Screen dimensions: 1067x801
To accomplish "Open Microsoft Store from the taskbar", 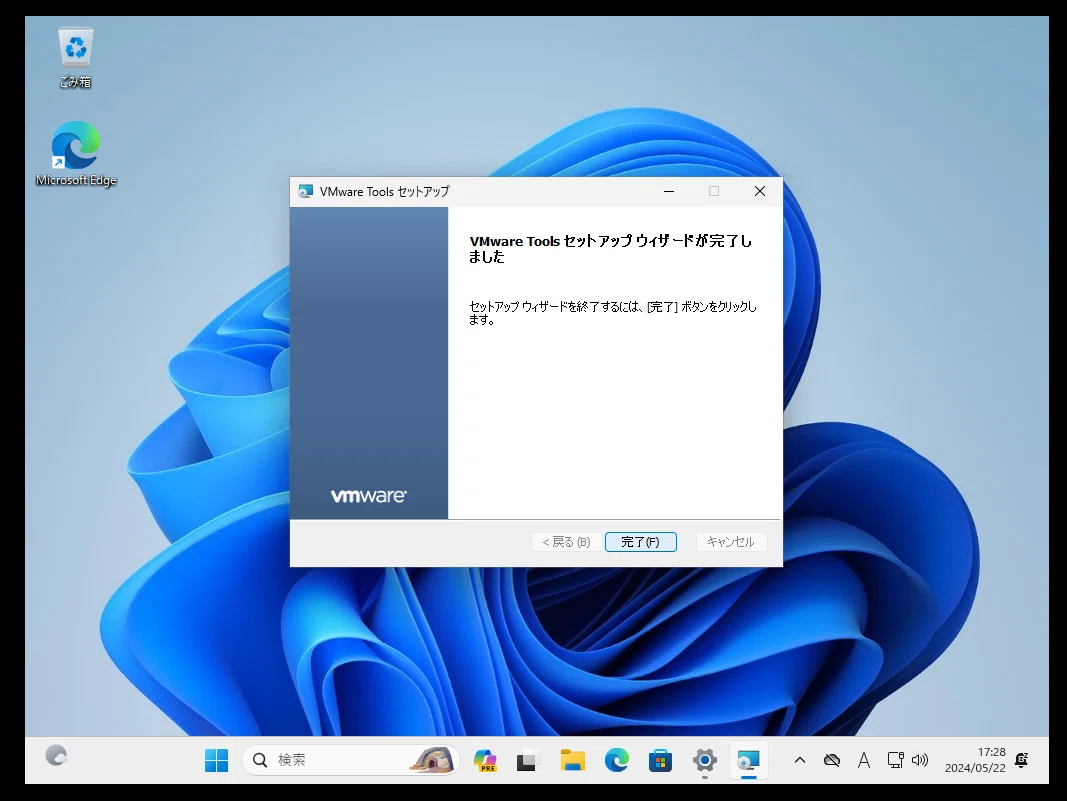I will pyautogui.click(x=660, y=760).
